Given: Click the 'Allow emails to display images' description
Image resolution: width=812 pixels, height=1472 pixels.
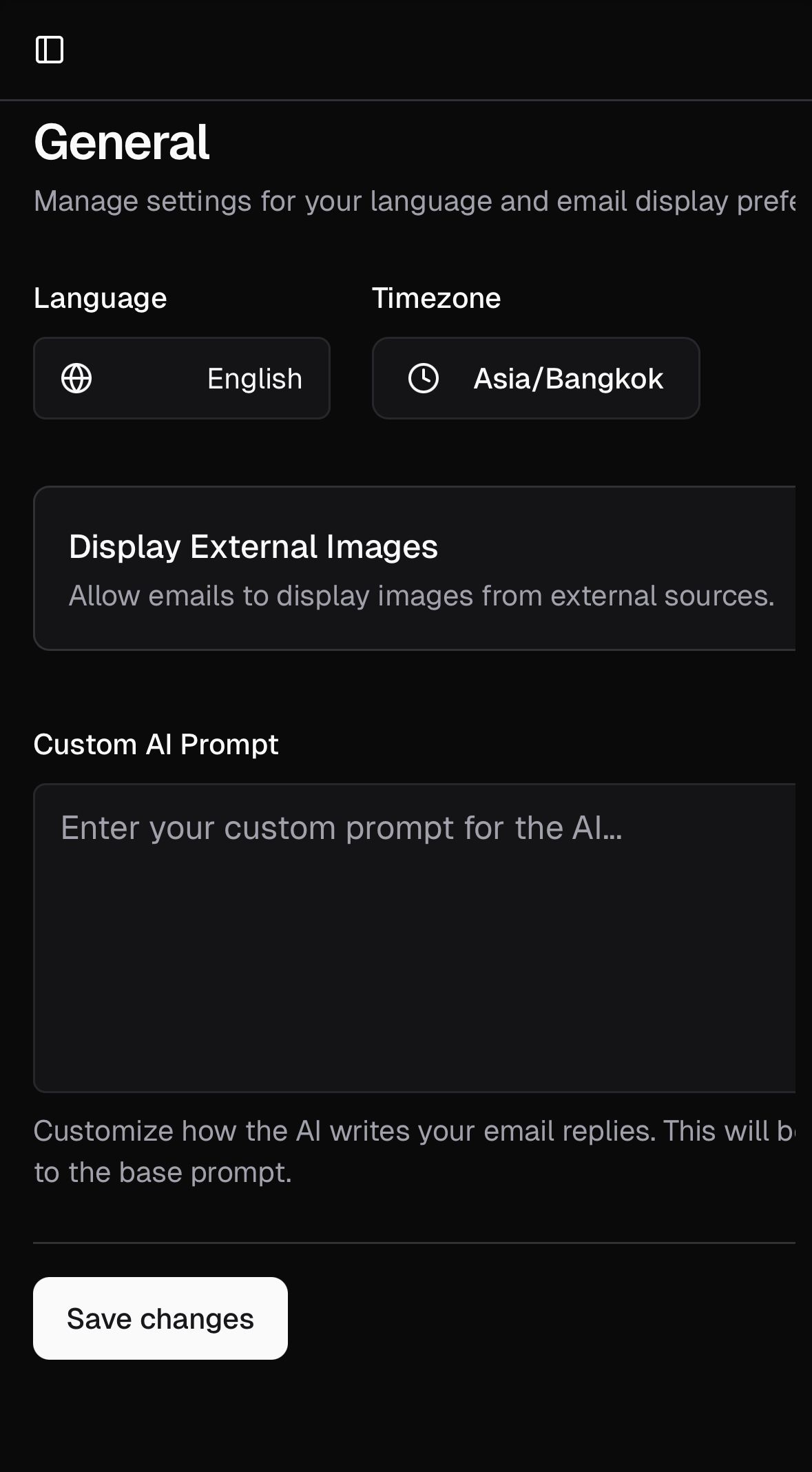Looking at the screenshot, I should point(421,596).
